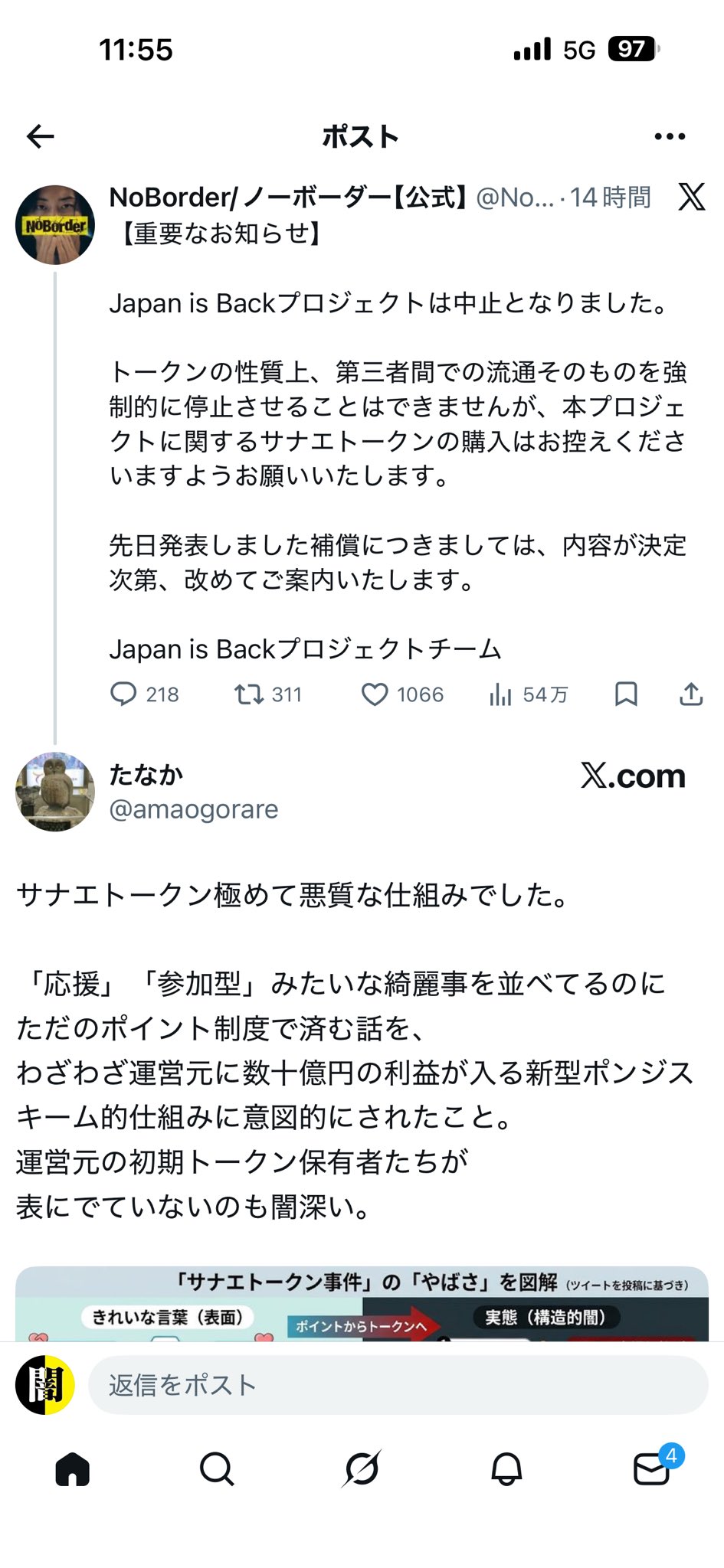The image size is (724, 1568).
Task: Tap the NoBorder/ノーボーダー【公式】 account name
Action: 288,198
